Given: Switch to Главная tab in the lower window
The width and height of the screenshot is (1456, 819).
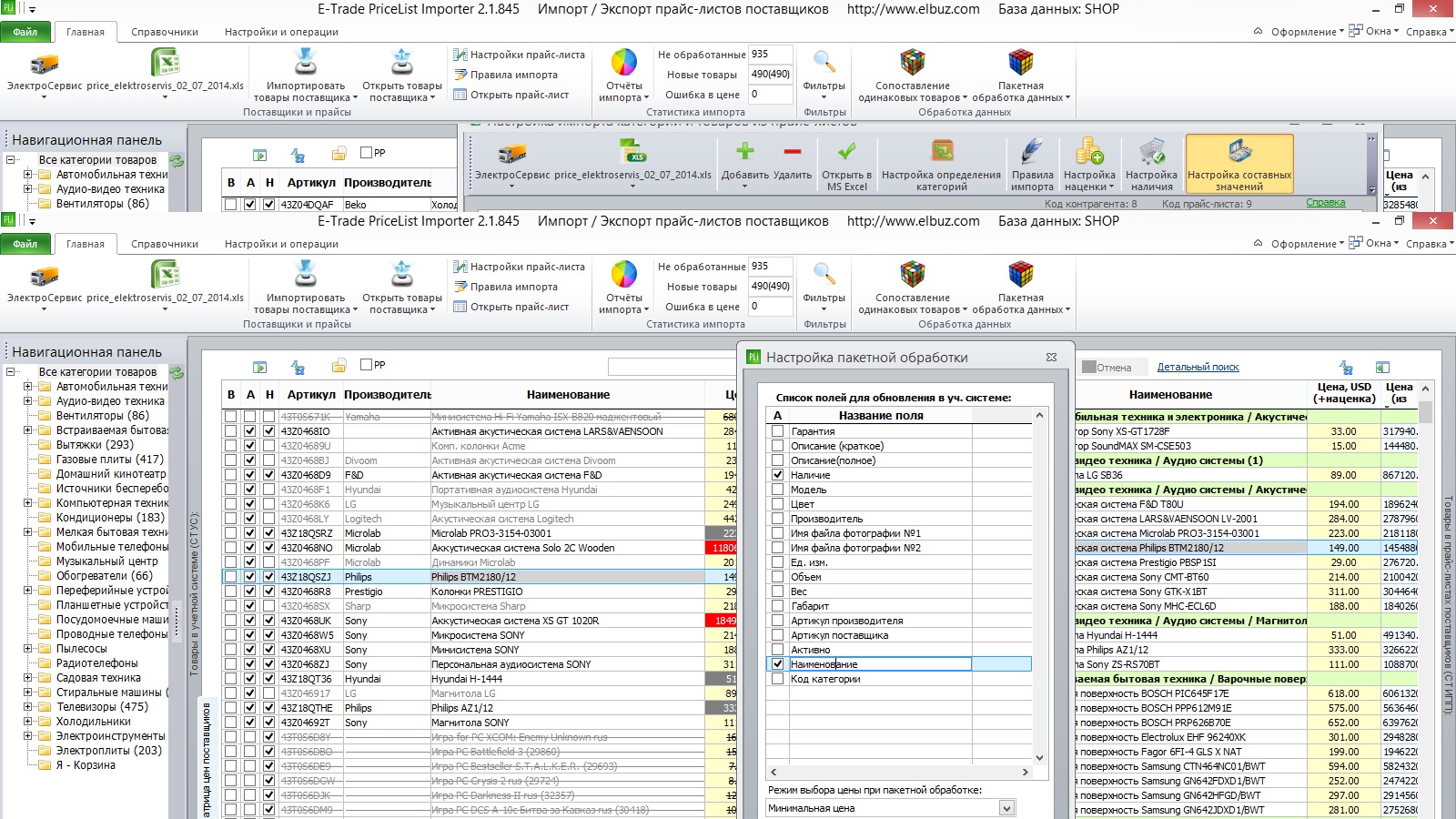Looking at the screenshot, I should [86, 244].
